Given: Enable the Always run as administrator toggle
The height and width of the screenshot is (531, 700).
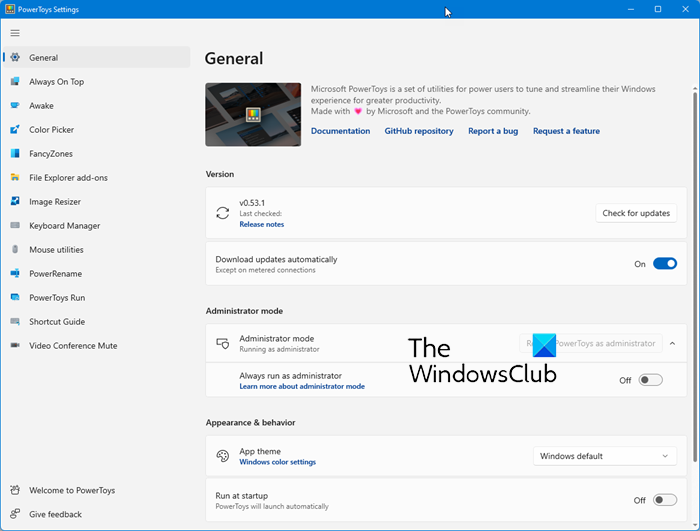Looking at the screenshot, I should tap(651, 380).
